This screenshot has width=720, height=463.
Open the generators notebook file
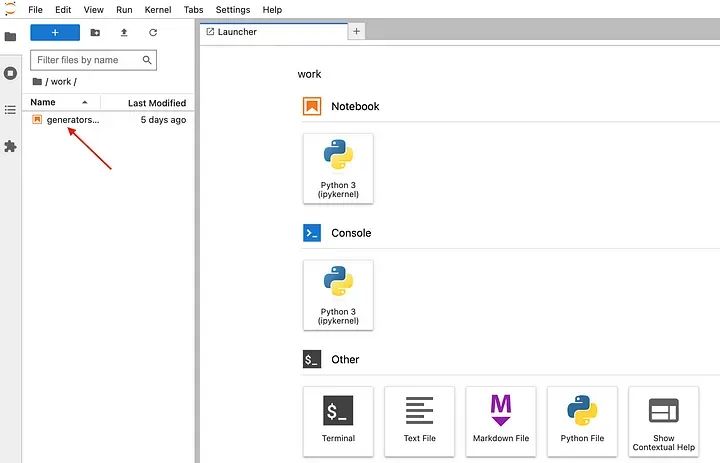(72, 120)
